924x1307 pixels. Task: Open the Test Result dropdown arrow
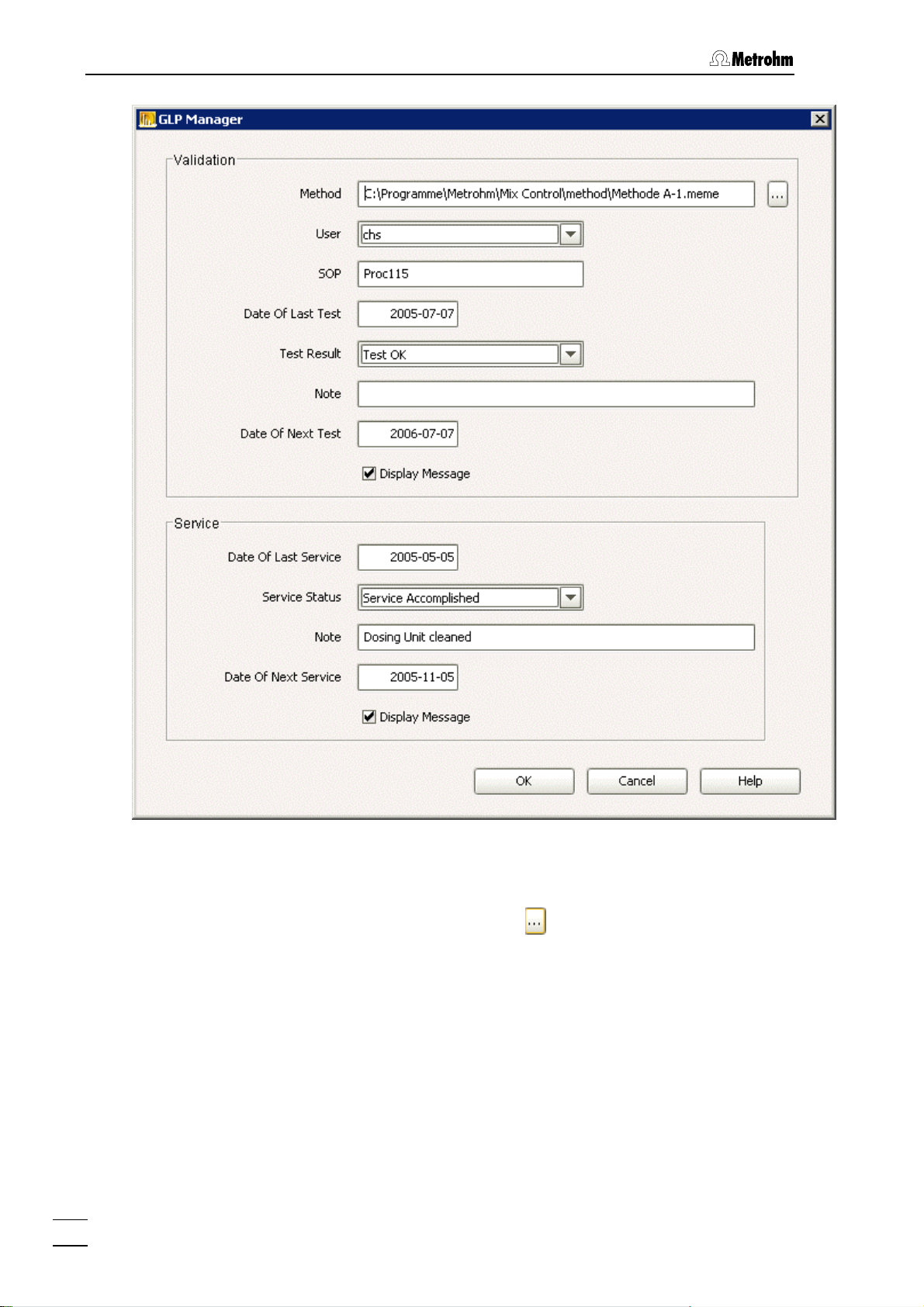click(x=570, y=354)
